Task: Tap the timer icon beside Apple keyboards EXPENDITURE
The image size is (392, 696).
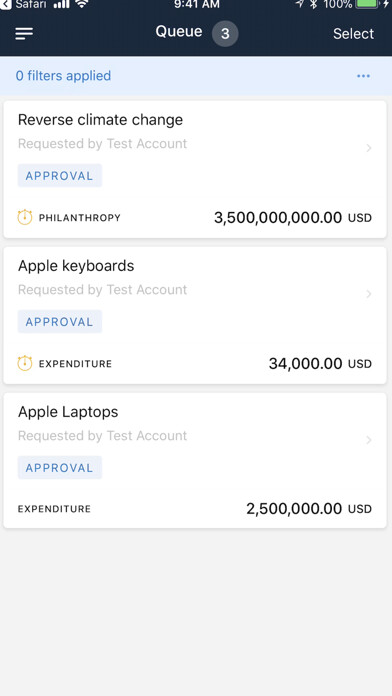Action: [25, 364]
